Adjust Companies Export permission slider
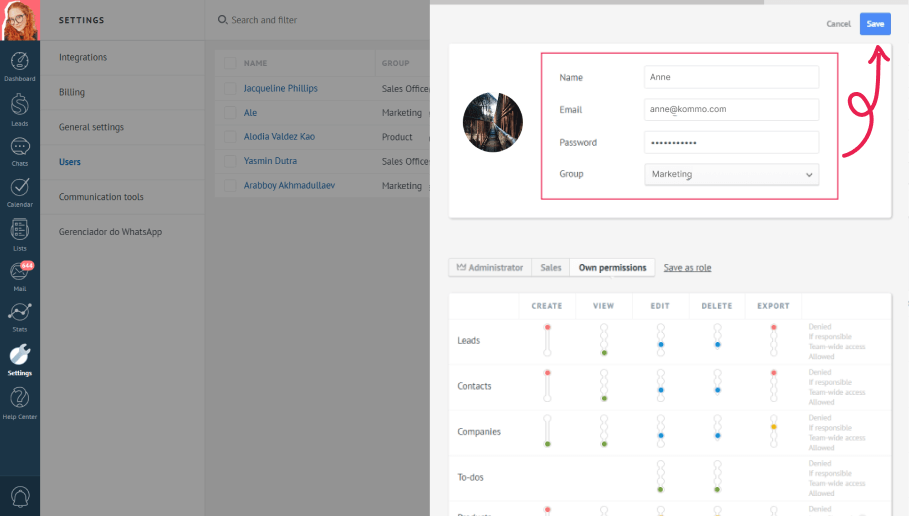 point(773,431)
